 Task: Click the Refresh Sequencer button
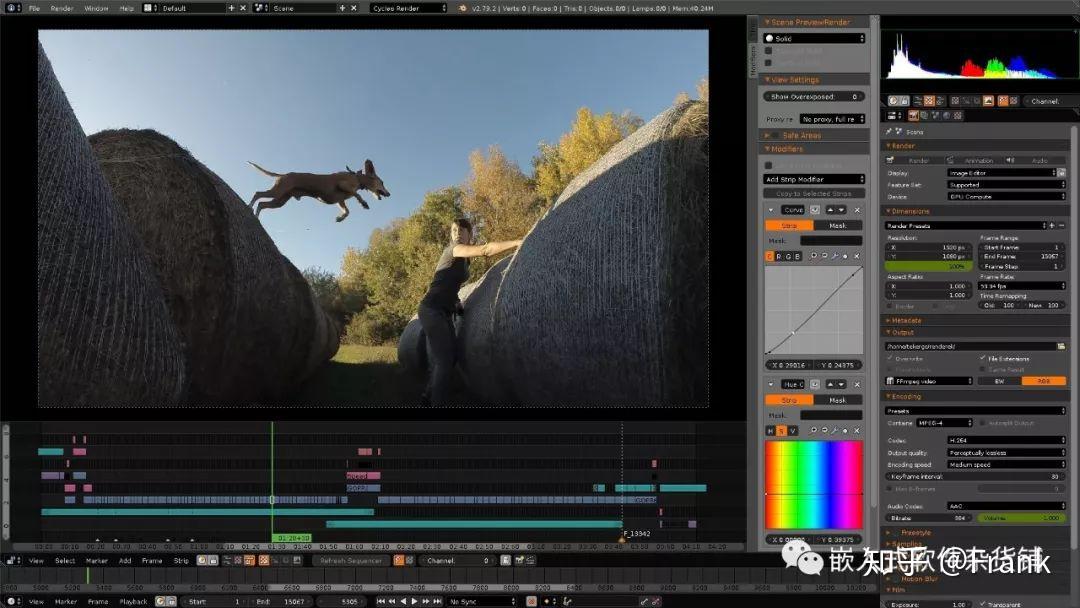point(351,560)
